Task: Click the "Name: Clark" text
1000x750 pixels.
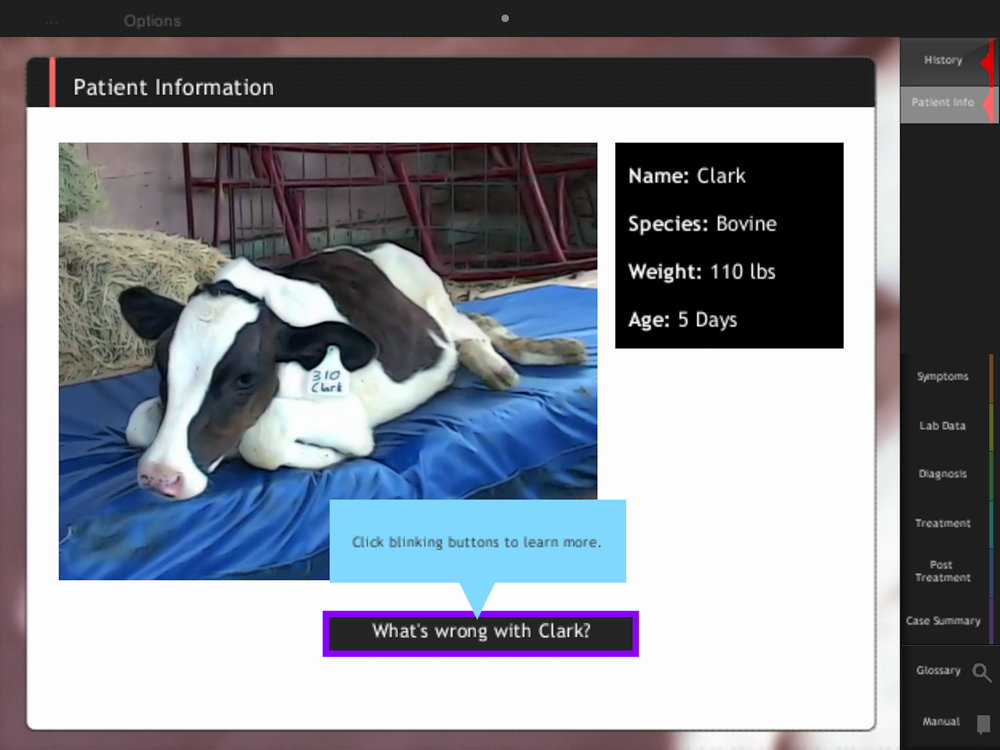Action: (687, 176)
